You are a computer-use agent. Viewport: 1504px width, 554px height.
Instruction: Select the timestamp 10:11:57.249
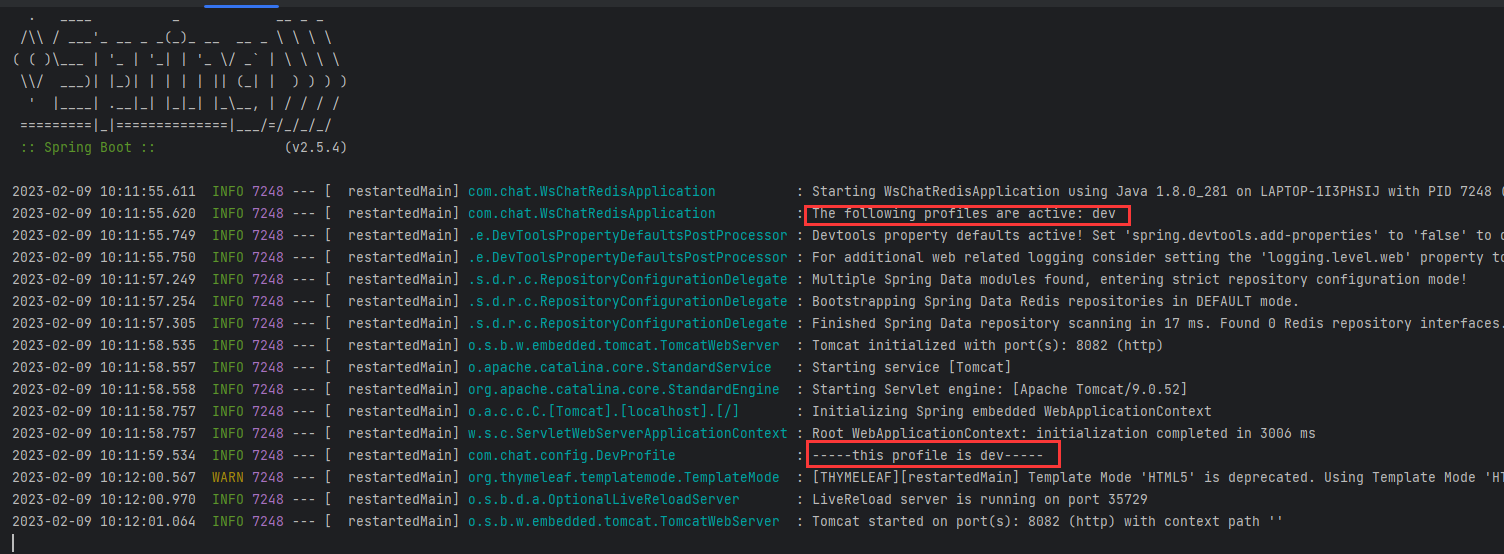pyautogui.click(x=148, y=279)
